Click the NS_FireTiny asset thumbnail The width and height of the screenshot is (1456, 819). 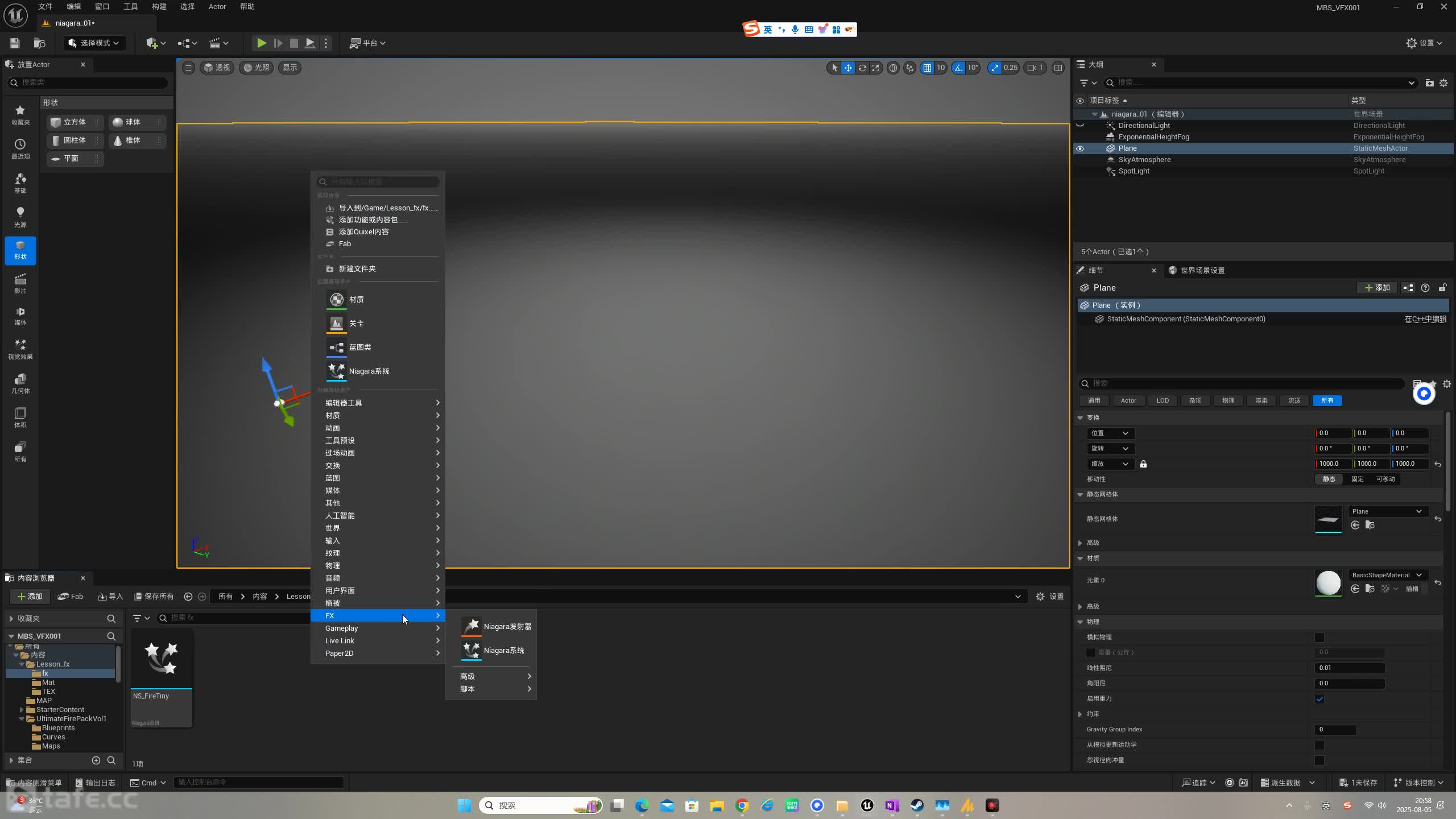coord(162,659)
